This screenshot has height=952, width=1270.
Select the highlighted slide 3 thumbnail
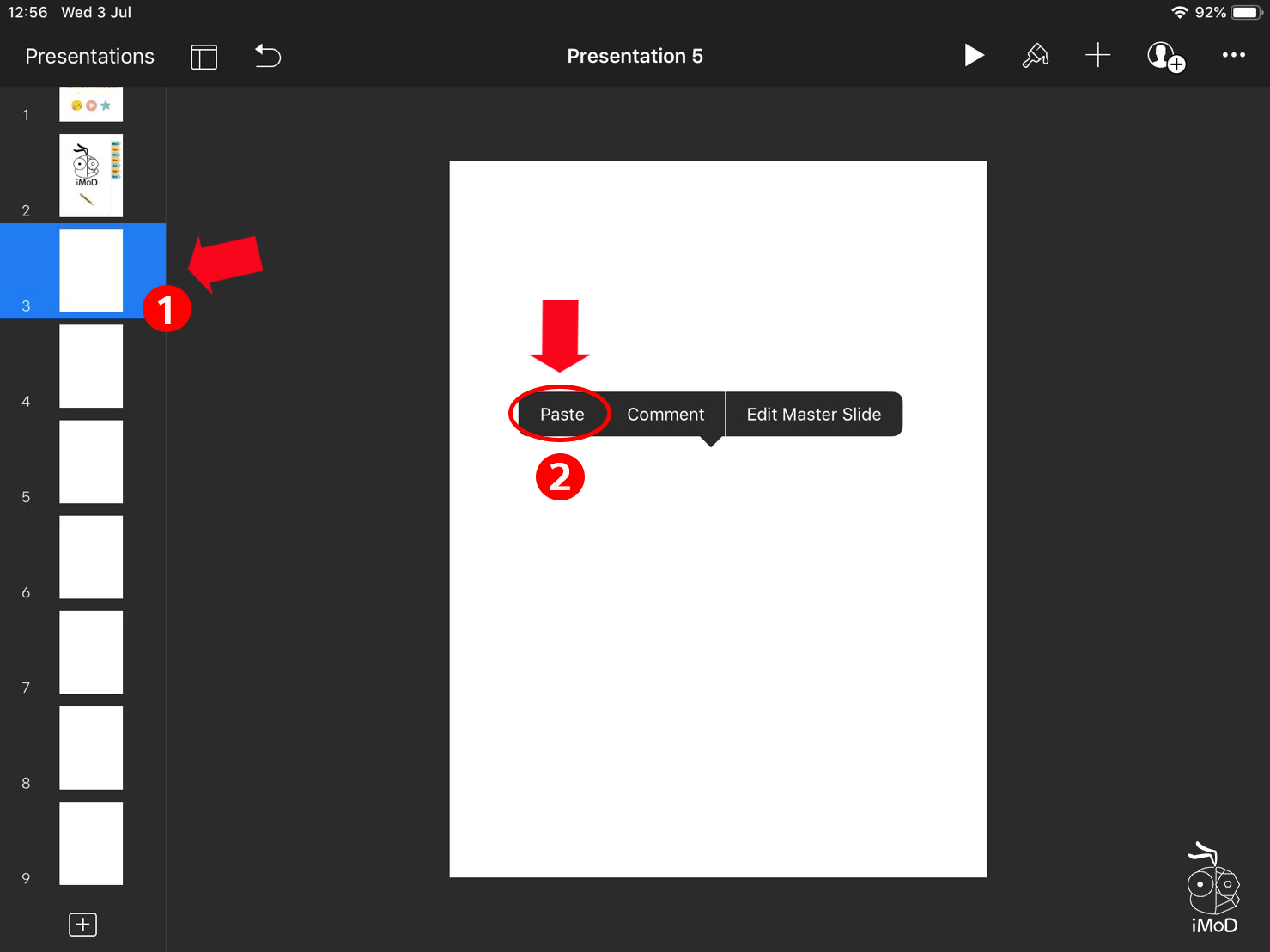point(91,270)
